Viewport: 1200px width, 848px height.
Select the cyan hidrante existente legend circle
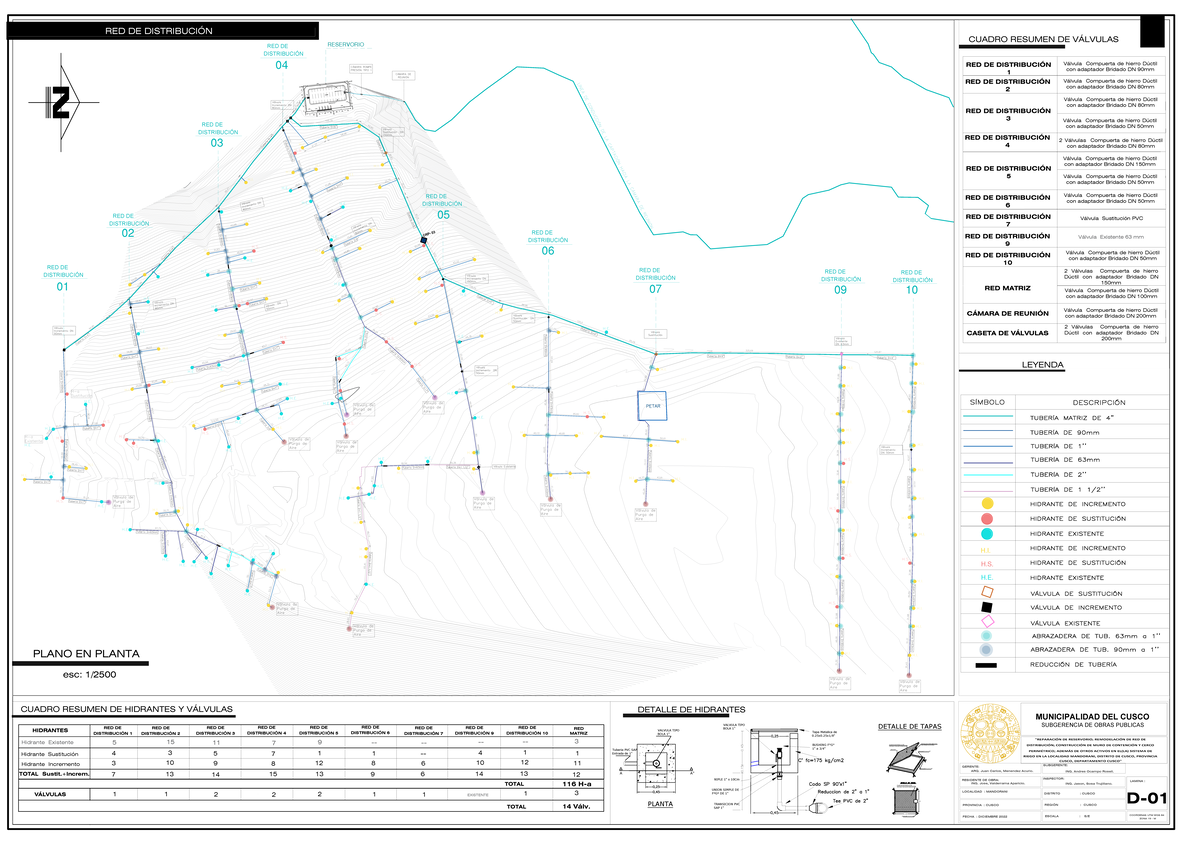pyautogui.click(x=987, y=534)
